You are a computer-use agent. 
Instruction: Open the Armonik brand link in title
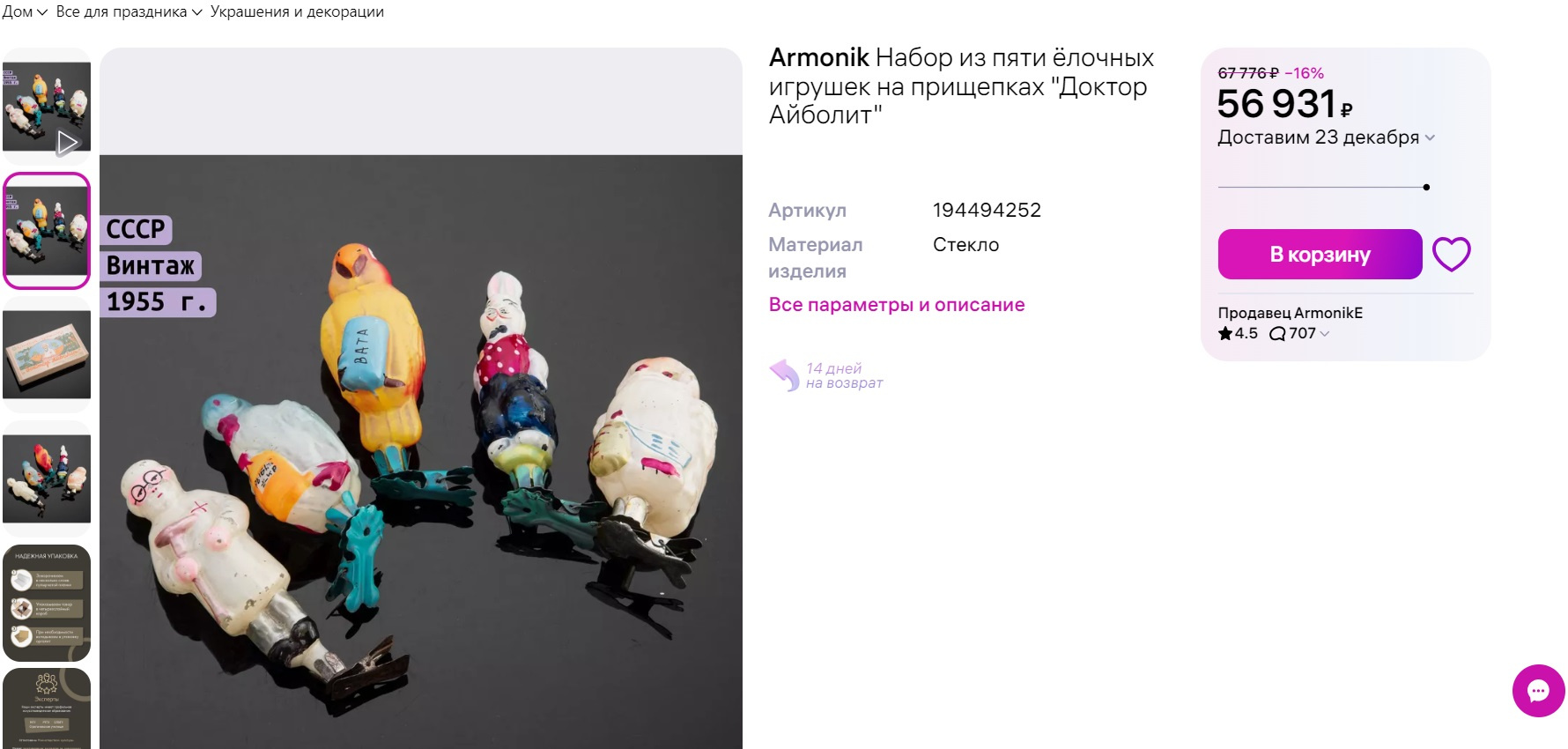pyautogui.click(x=819, y=57)
